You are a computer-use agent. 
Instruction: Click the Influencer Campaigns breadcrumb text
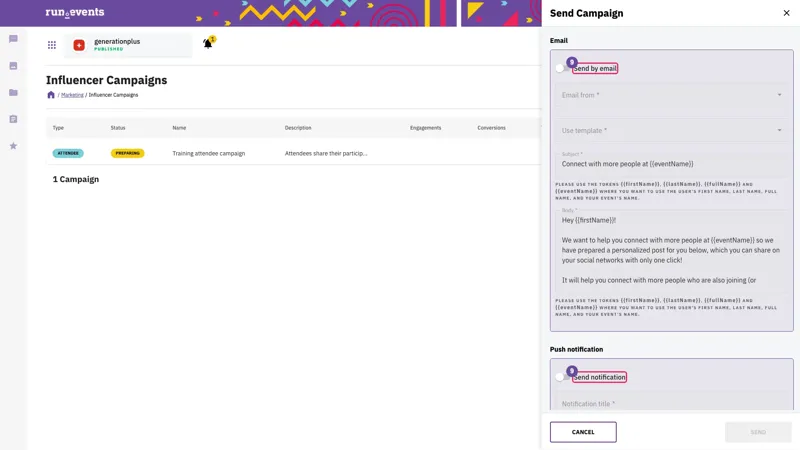pyautogui.click(x=113, y=95)
